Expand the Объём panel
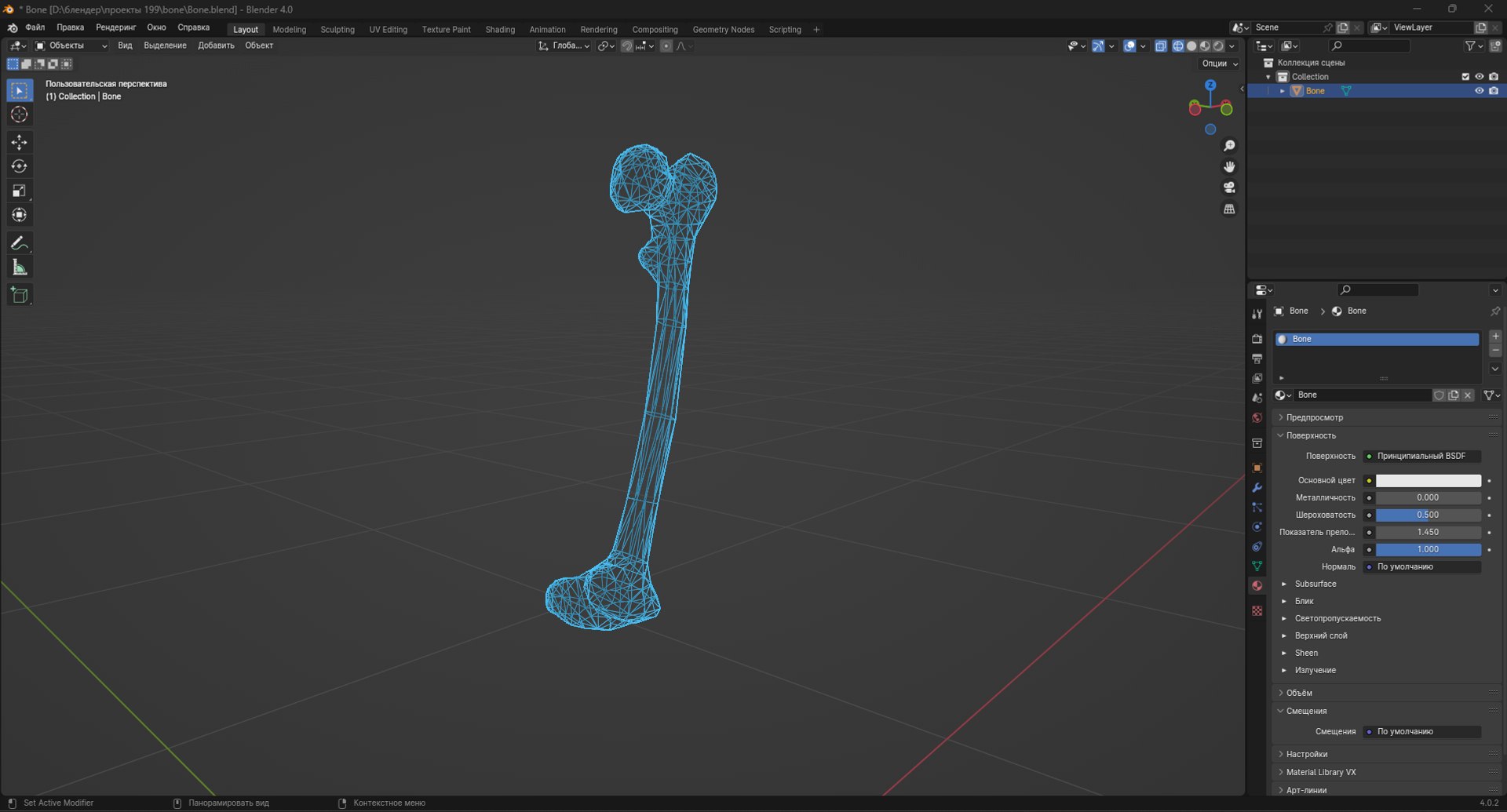Image resolution: width=1507 pixels, height=812 pixels. tap(1299, 693)
